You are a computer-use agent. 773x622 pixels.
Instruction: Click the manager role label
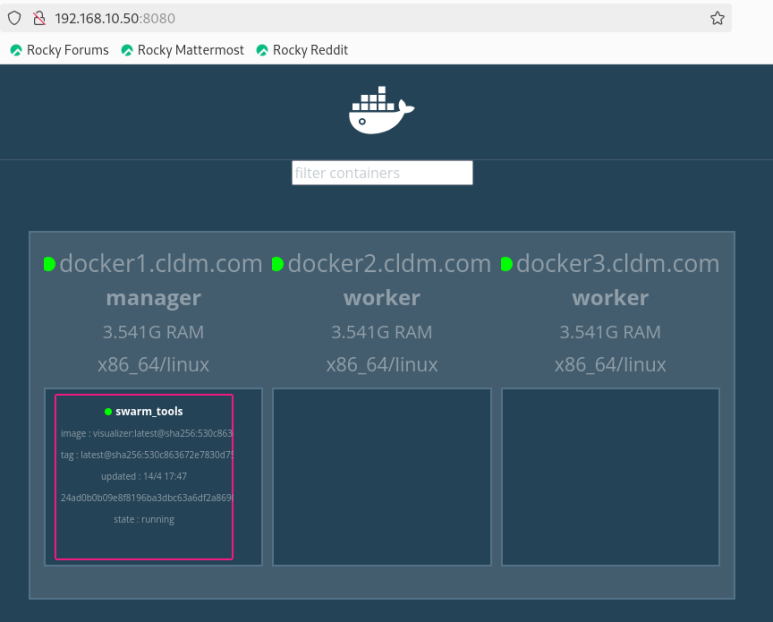(x=153, y=298)
